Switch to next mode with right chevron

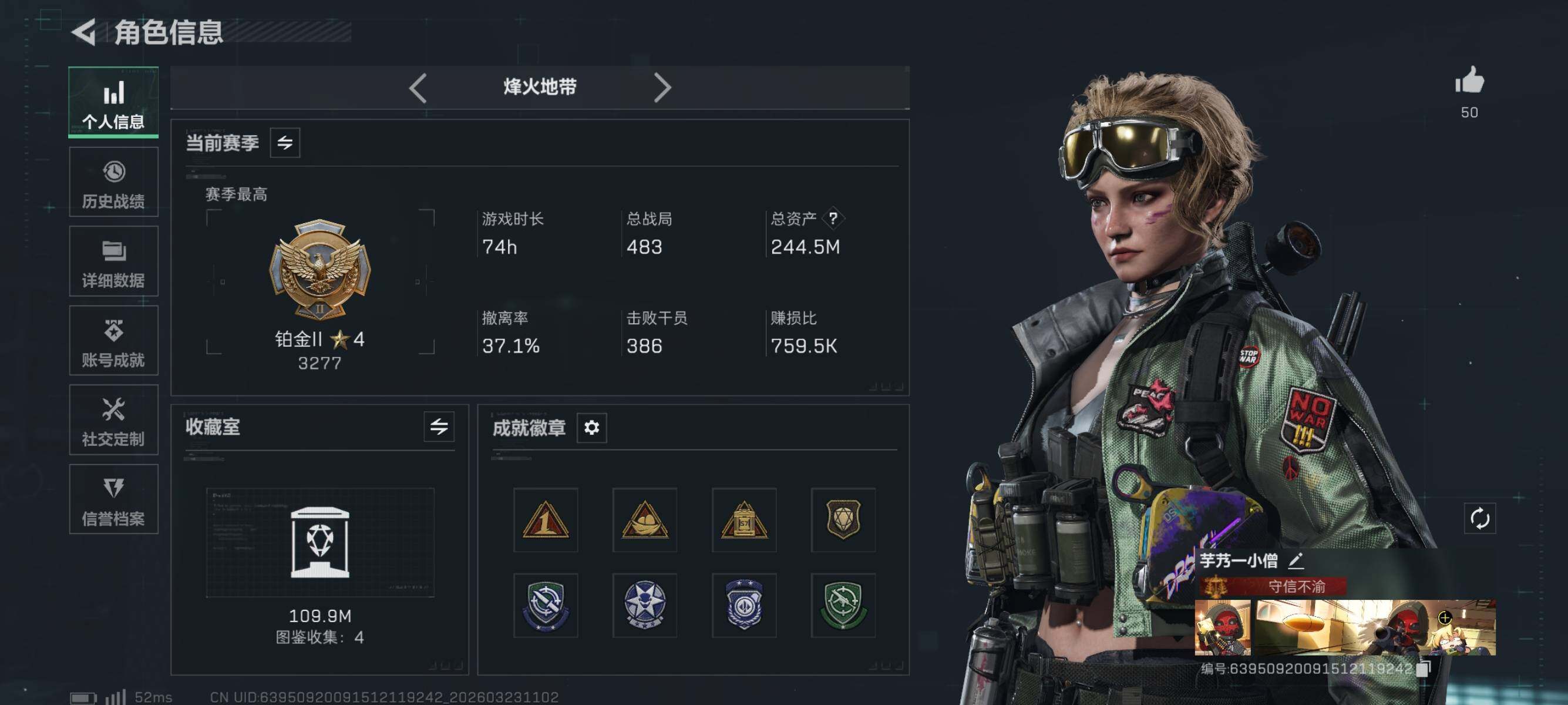[x=662, y=88]
